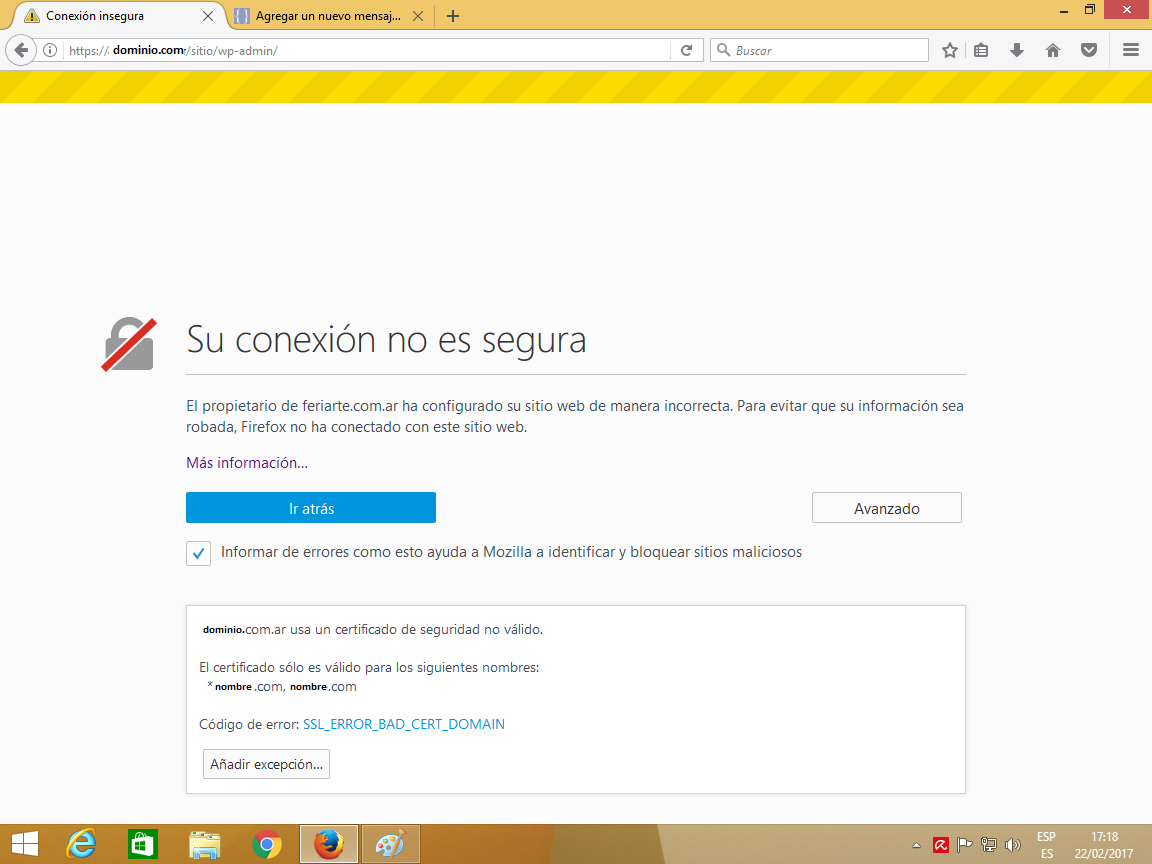Open the Windows Store taskbar icon

143,844
